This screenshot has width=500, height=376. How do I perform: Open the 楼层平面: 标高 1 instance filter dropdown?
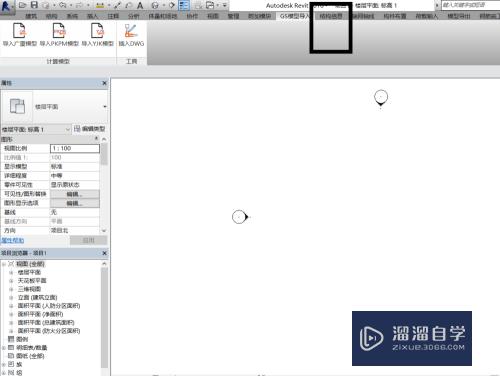point(36,129)
